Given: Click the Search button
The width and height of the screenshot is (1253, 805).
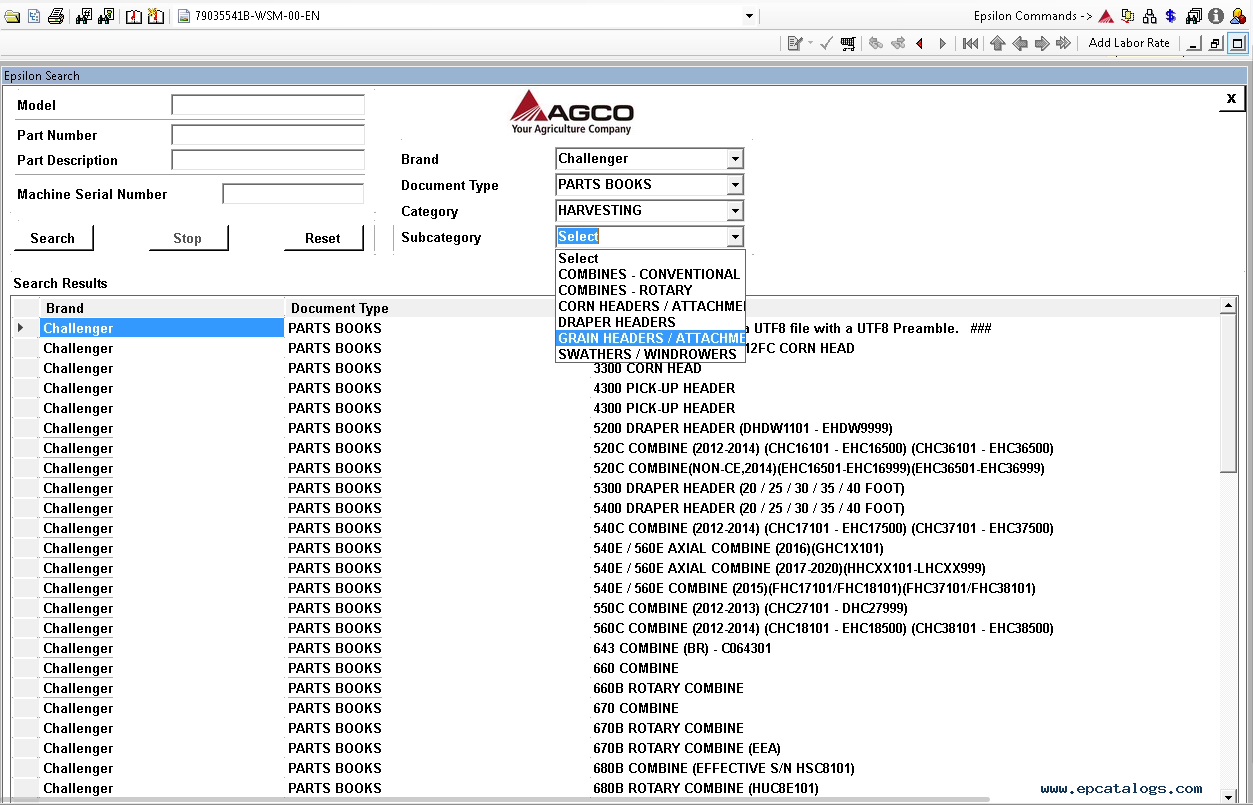Looking at the screenshot, I should click(x=53, y=238).
